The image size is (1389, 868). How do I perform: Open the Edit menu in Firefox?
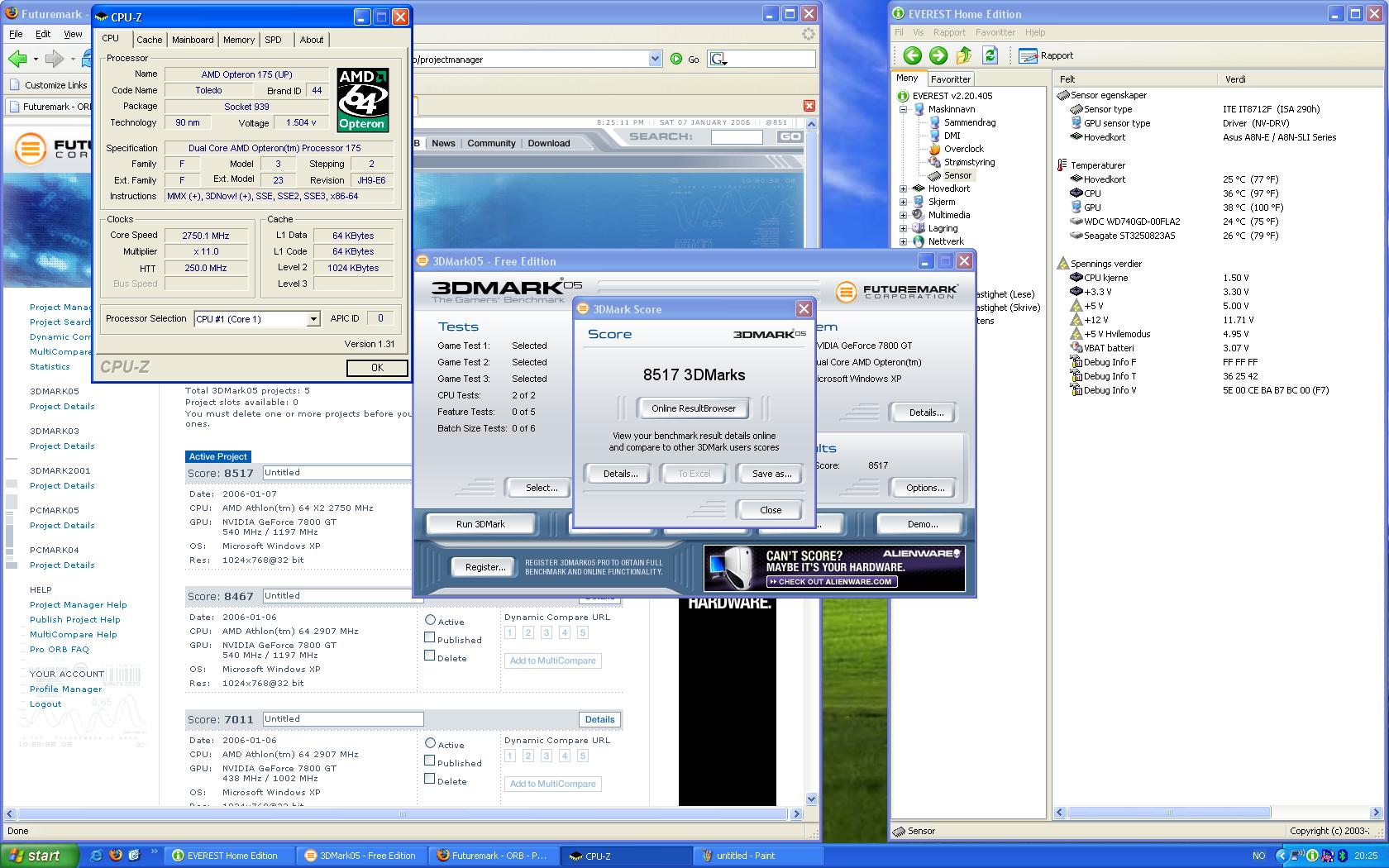click(x=43, y=34)
